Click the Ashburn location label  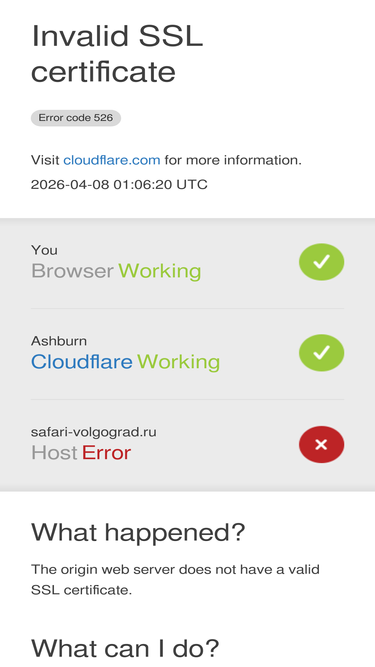click(59, 341)
